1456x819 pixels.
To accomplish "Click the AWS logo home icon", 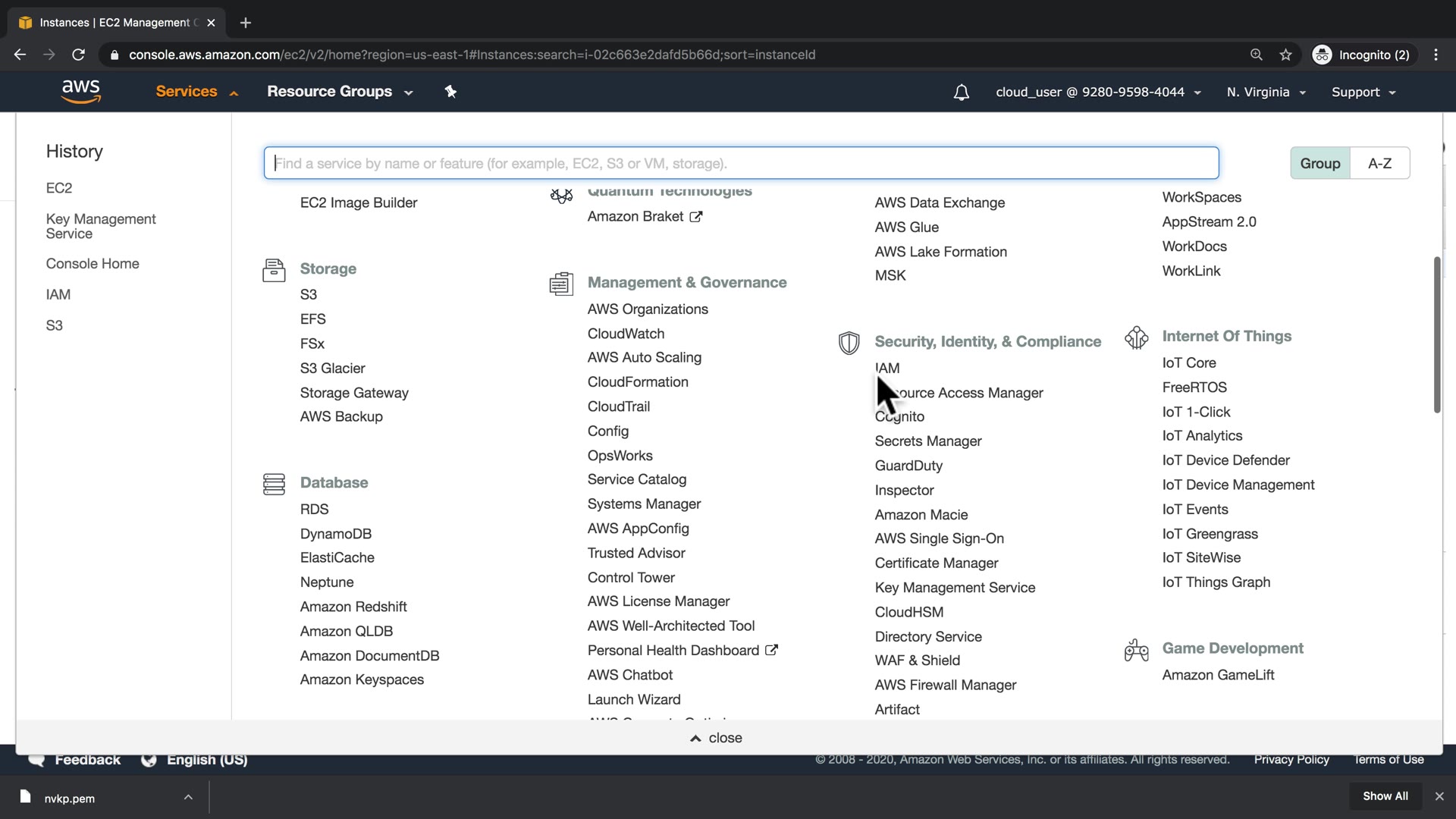I will tap(81, 91).
